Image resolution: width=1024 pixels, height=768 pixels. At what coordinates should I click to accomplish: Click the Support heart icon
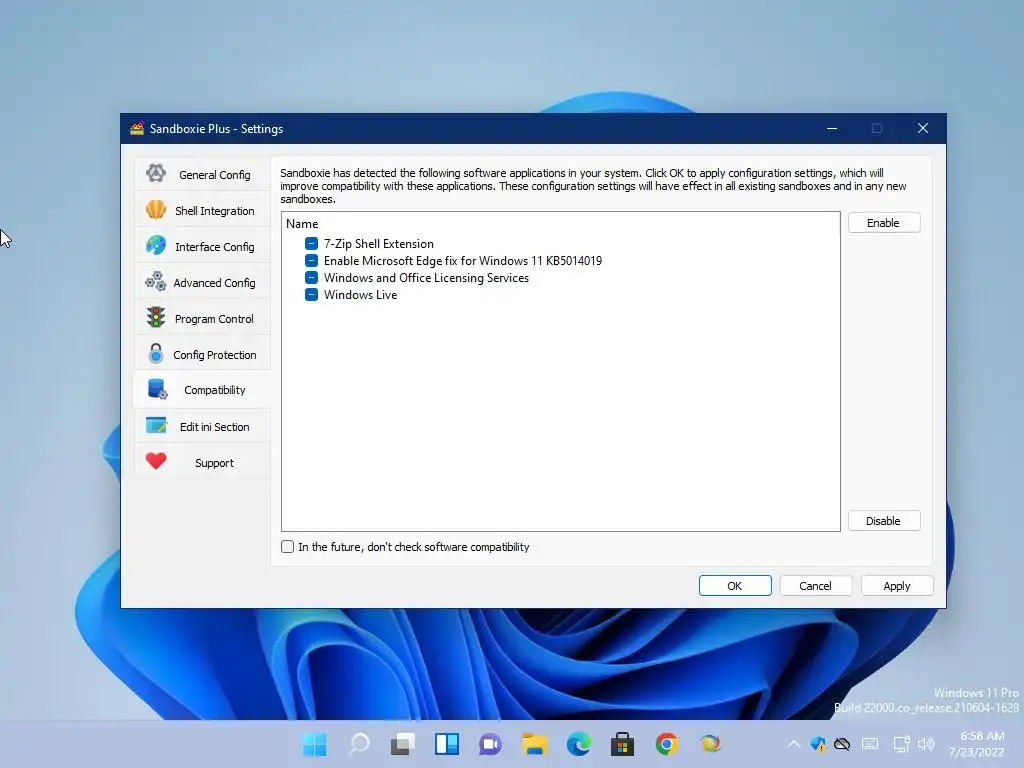point(156,462)
